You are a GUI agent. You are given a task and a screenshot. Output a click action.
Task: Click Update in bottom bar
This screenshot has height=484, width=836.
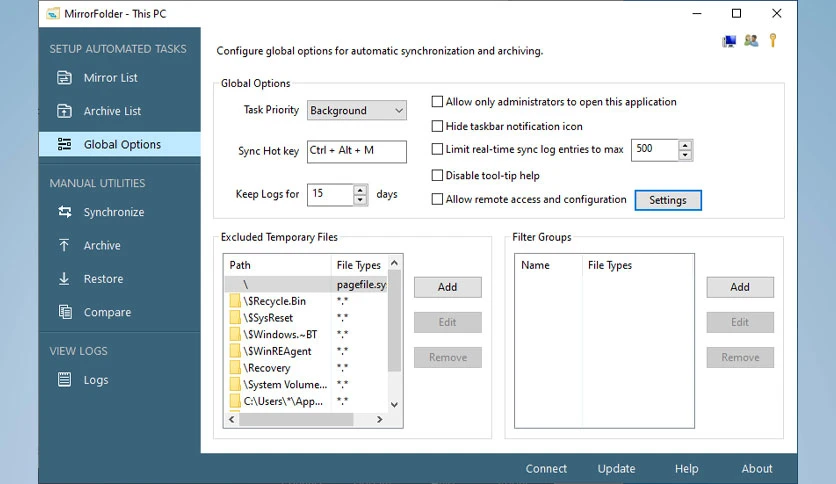coord(616,469)
